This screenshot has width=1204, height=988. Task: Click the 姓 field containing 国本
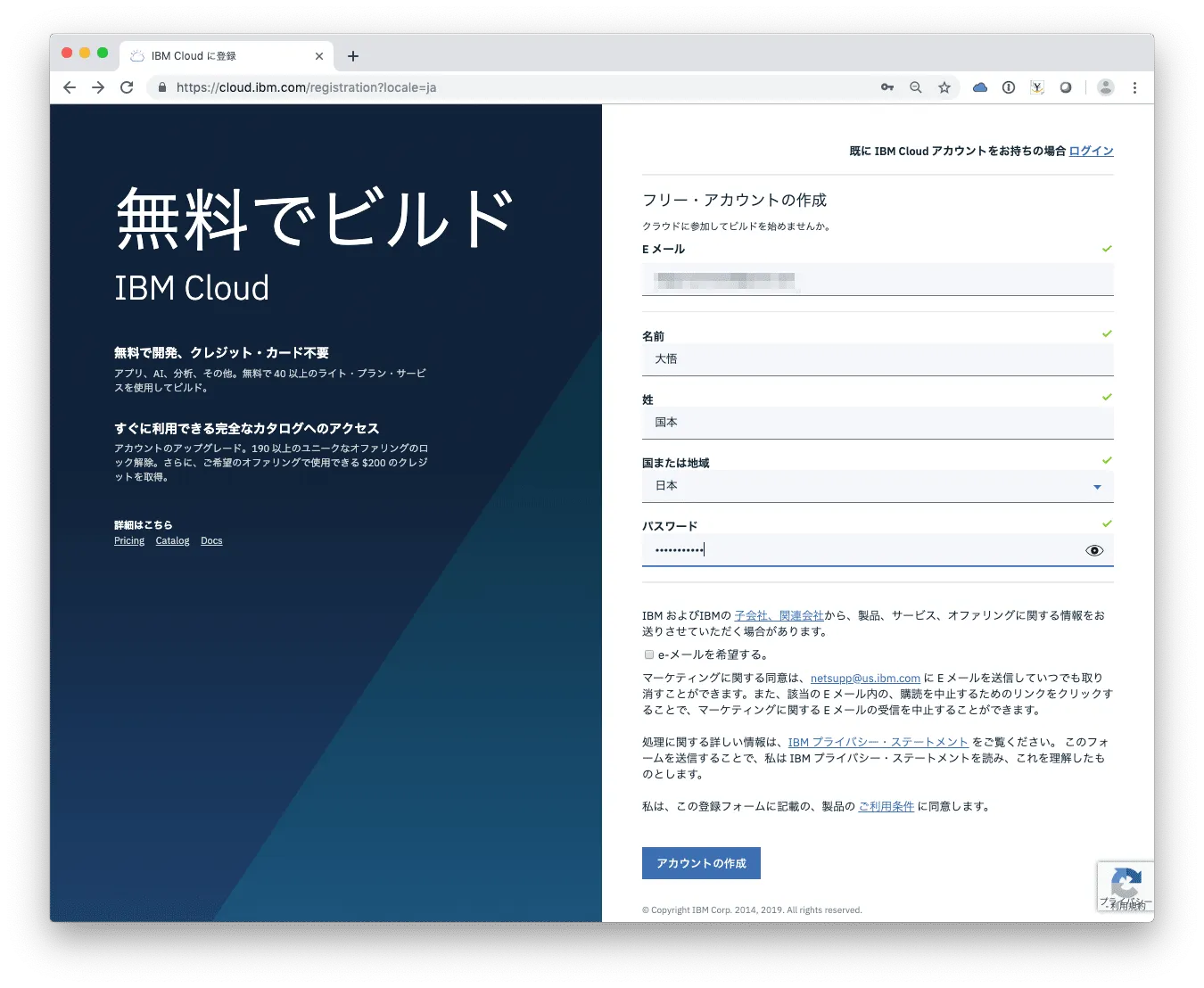[878, 423]
